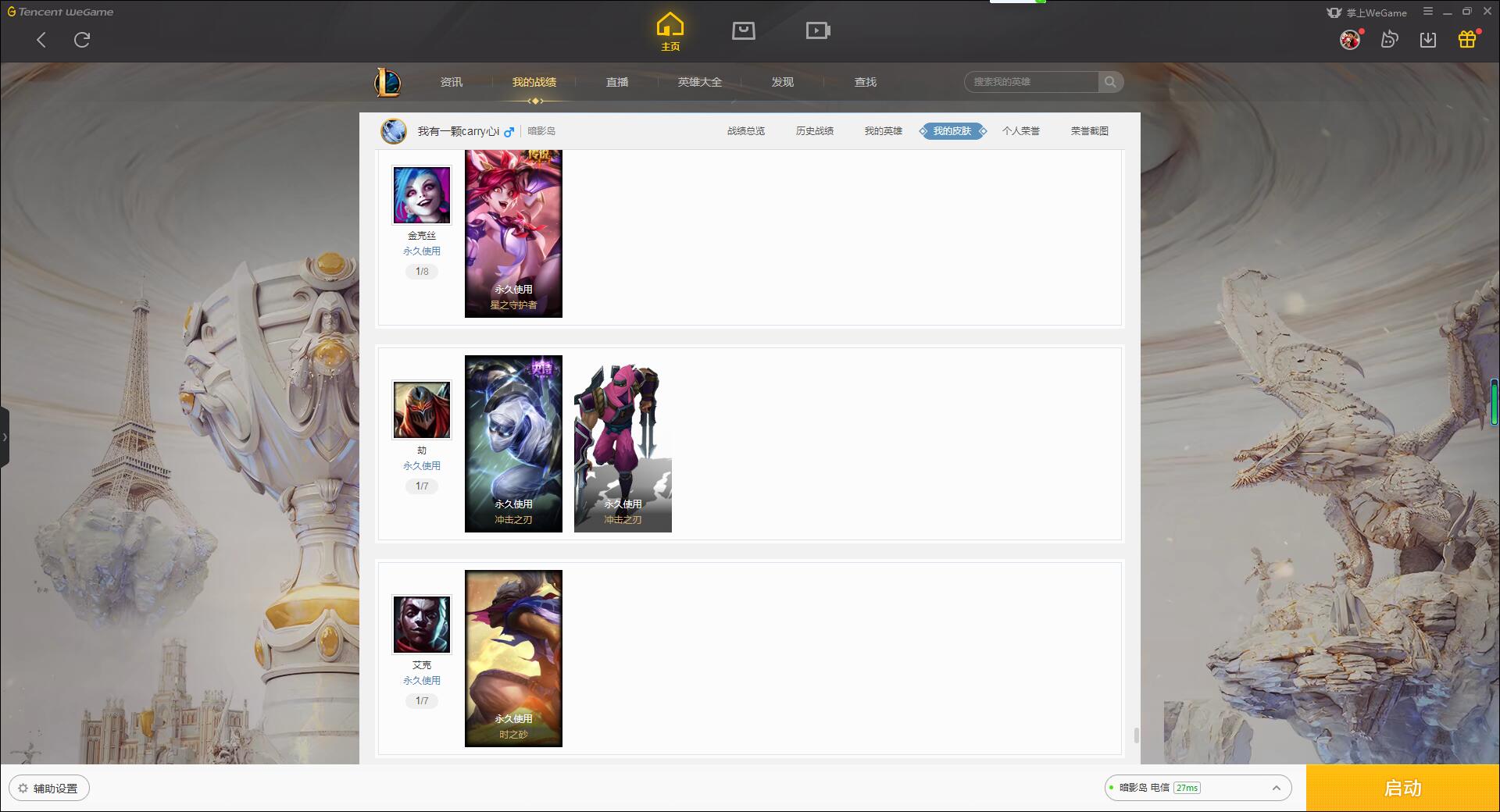Open the 资讯 tab
Image resolution: width=1500 pixels, height=812 pixels.
pyautogui.click(x=452, y=82)
